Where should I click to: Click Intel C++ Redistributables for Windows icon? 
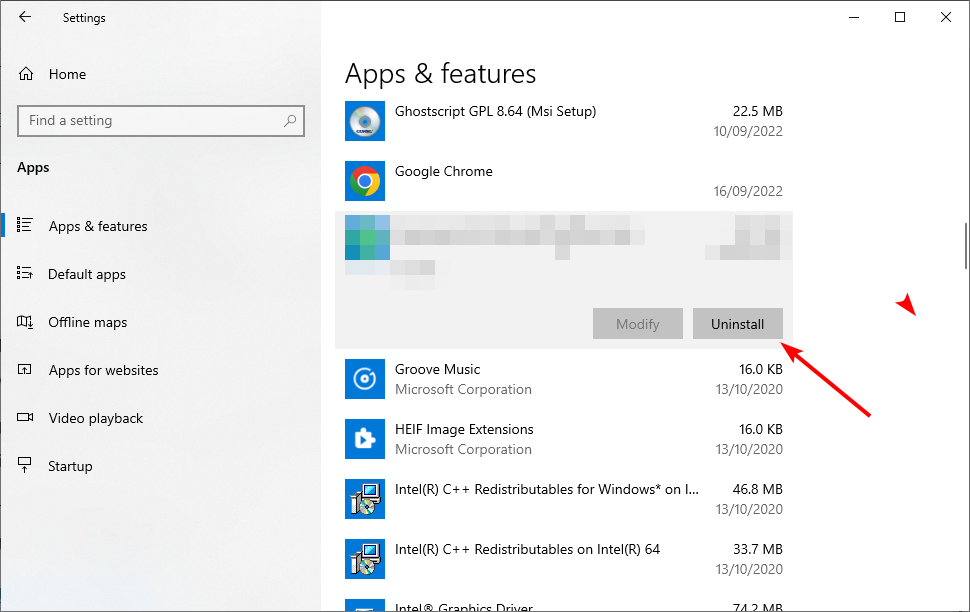point(365,499)
